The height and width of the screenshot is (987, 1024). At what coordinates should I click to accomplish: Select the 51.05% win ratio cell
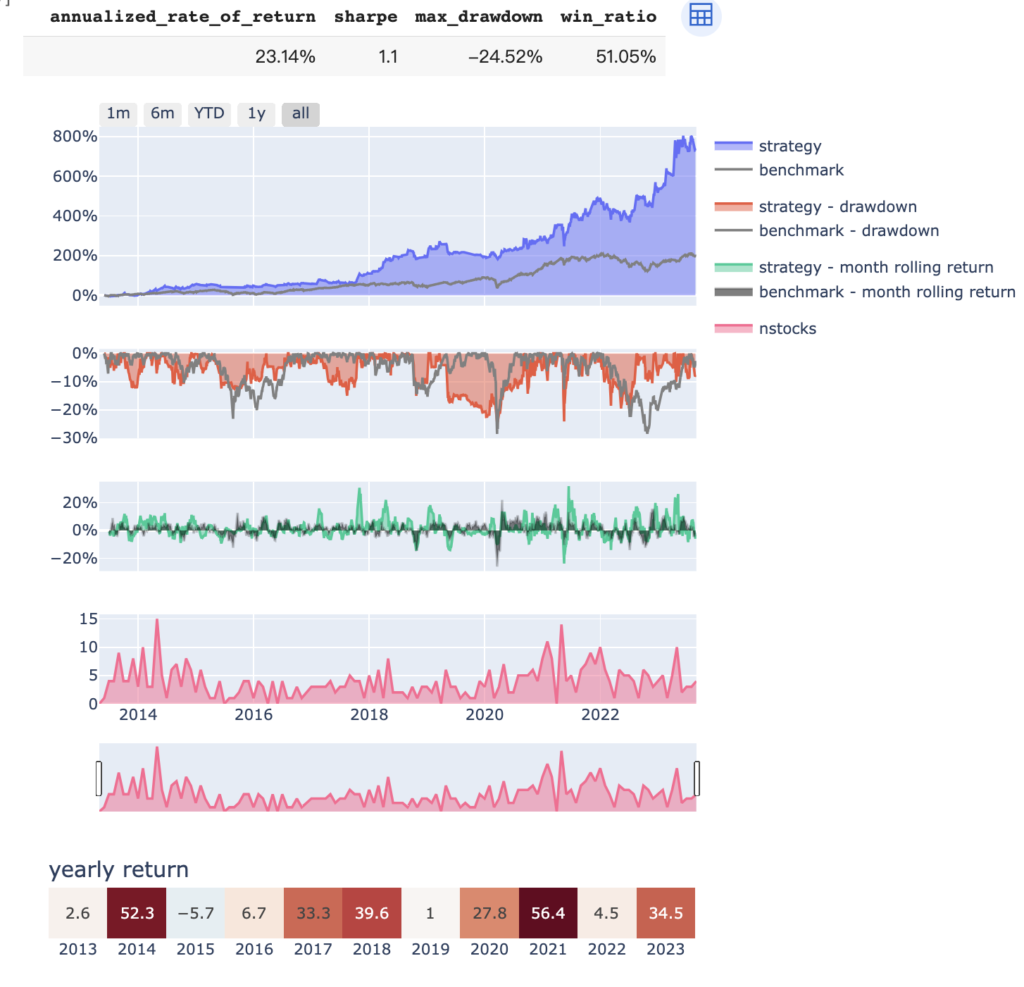tap(626, 57)
